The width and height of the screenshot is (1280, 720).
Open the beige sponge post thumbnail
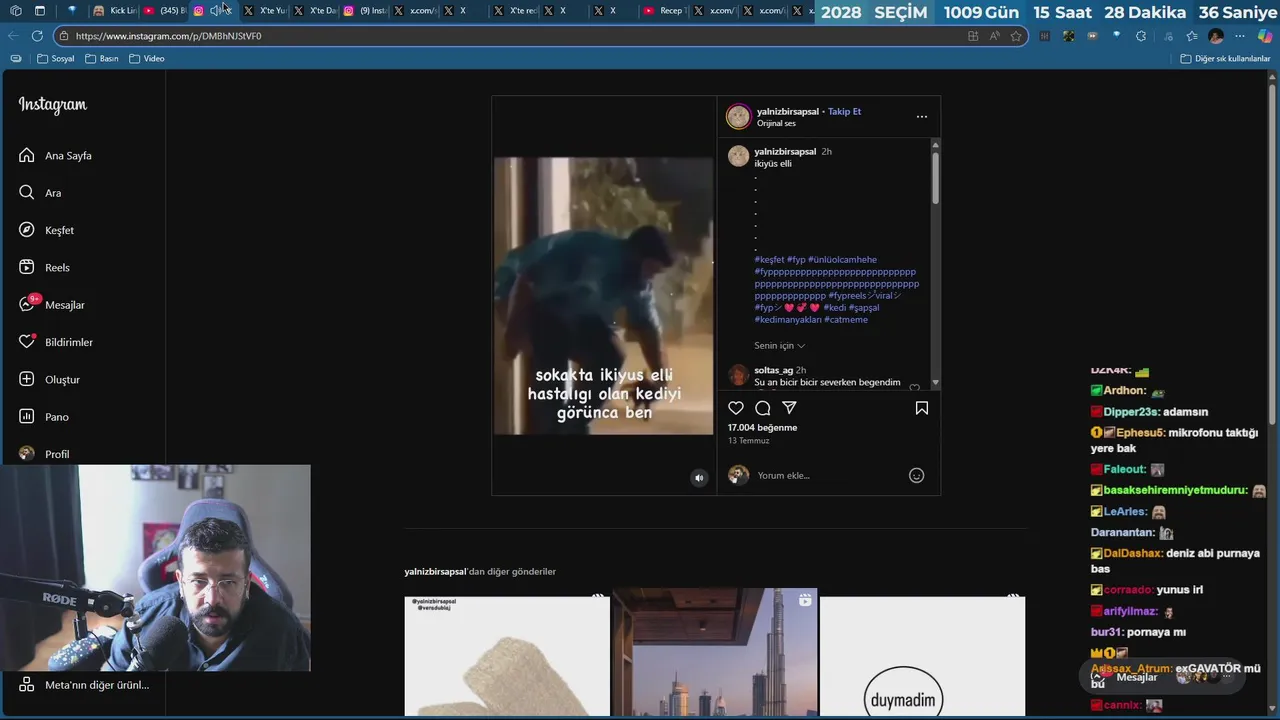(x=507, y=656)
